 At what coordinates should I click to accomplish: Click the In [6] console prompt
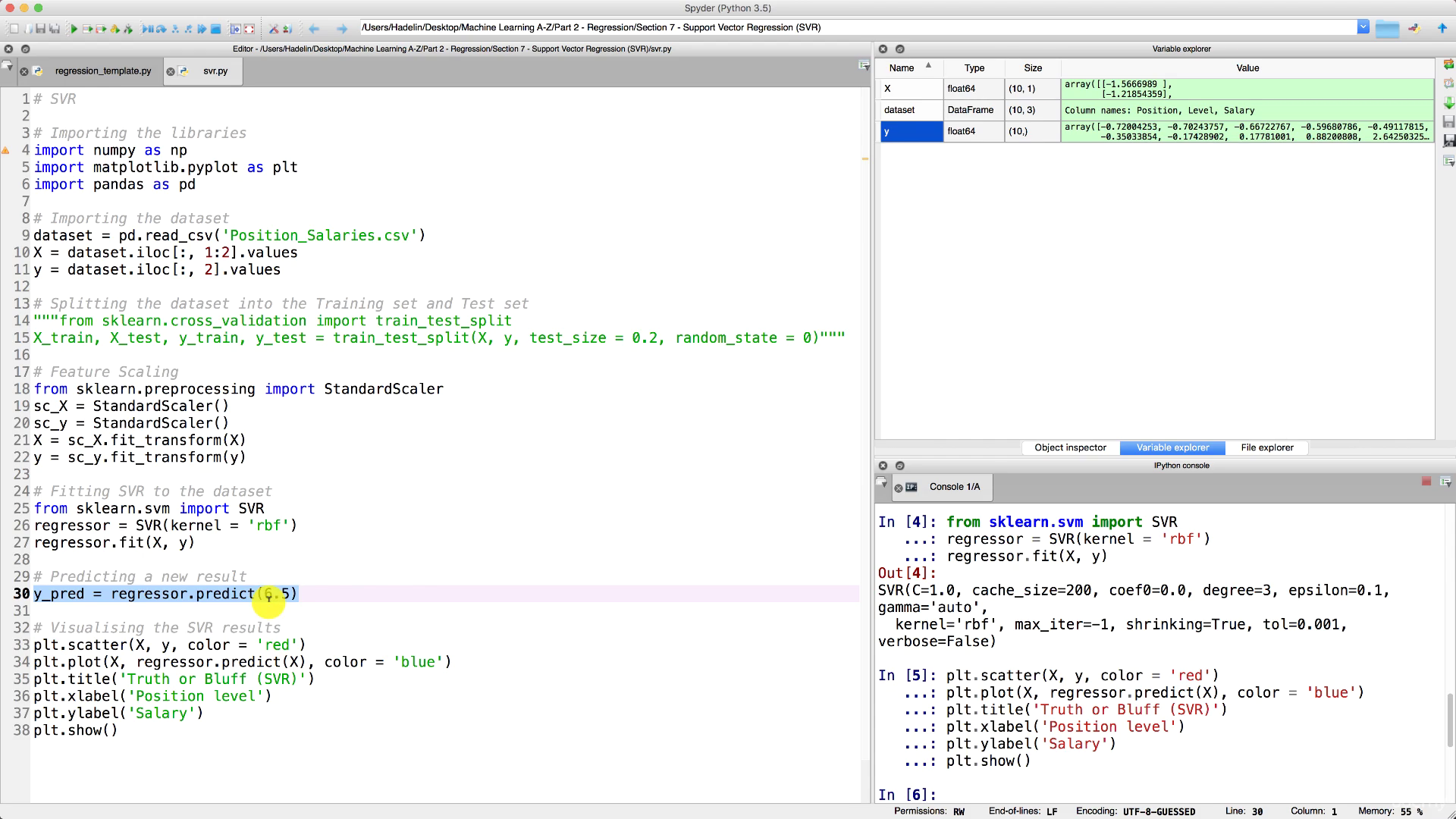pos(908,795)
